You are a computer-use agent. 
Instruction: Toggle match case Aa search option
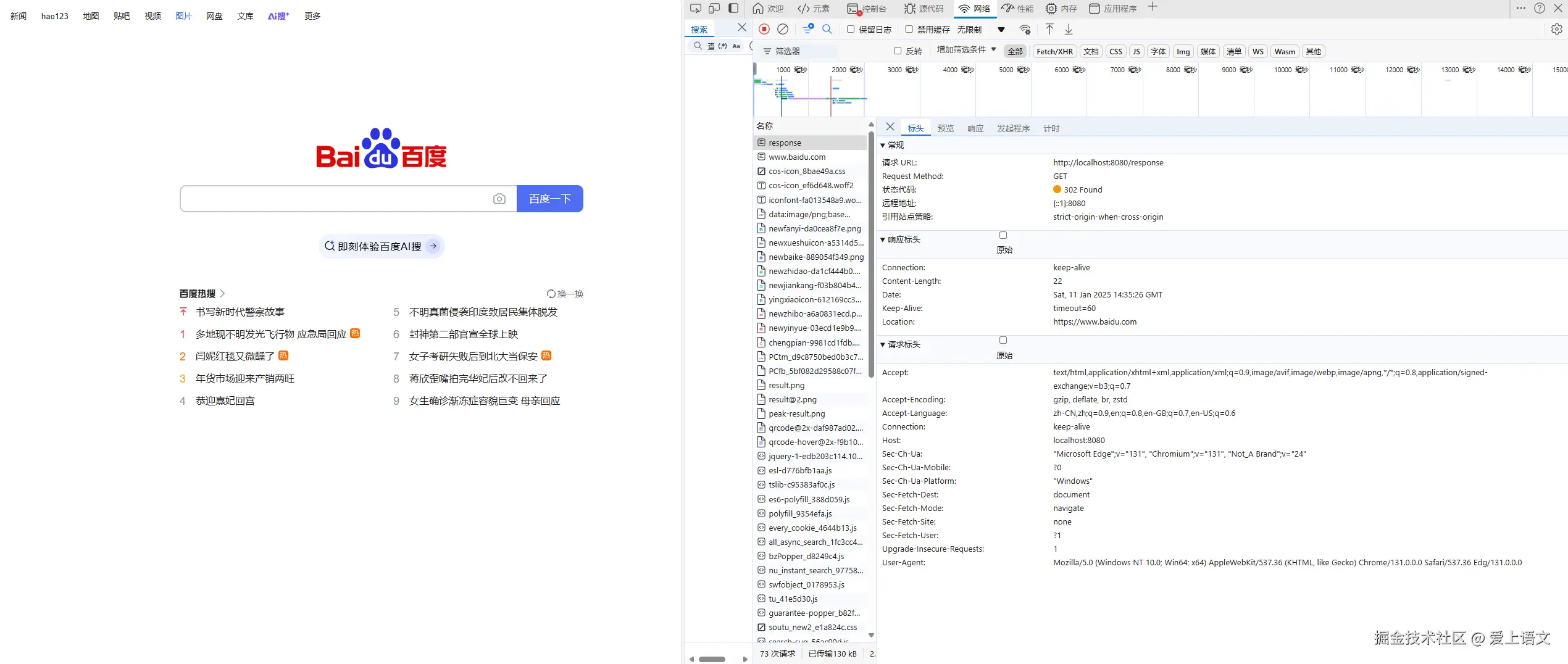click(736, 46)
